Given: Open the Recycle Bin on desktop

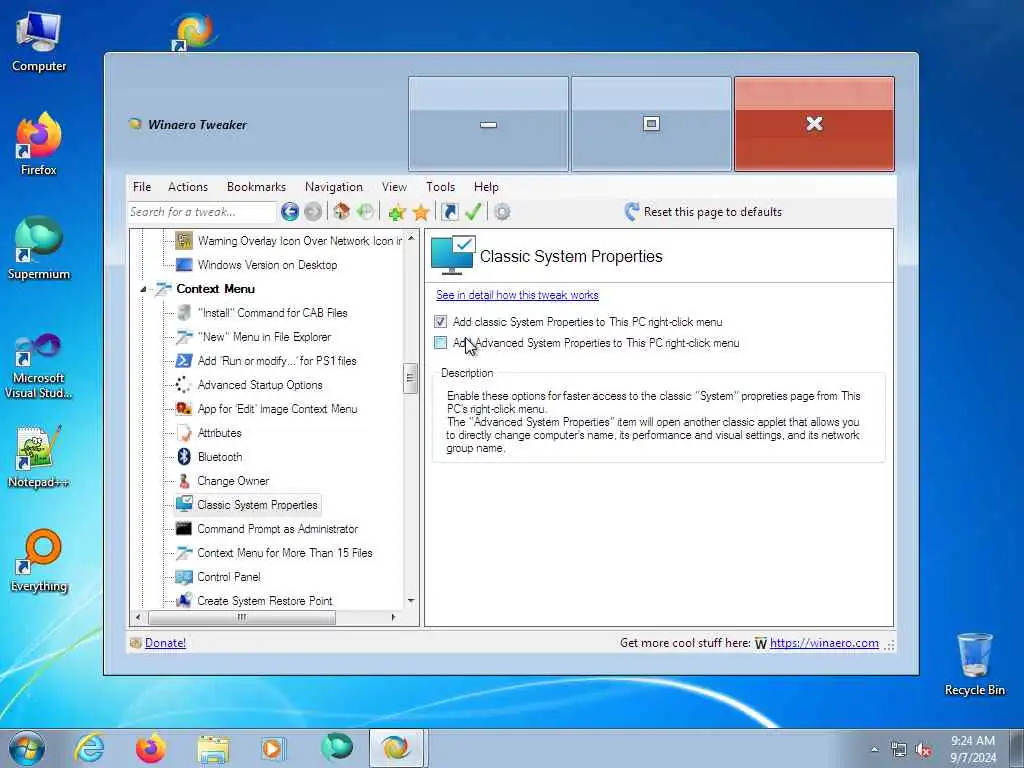Looking at the screenshot, I should pos(974,664).
